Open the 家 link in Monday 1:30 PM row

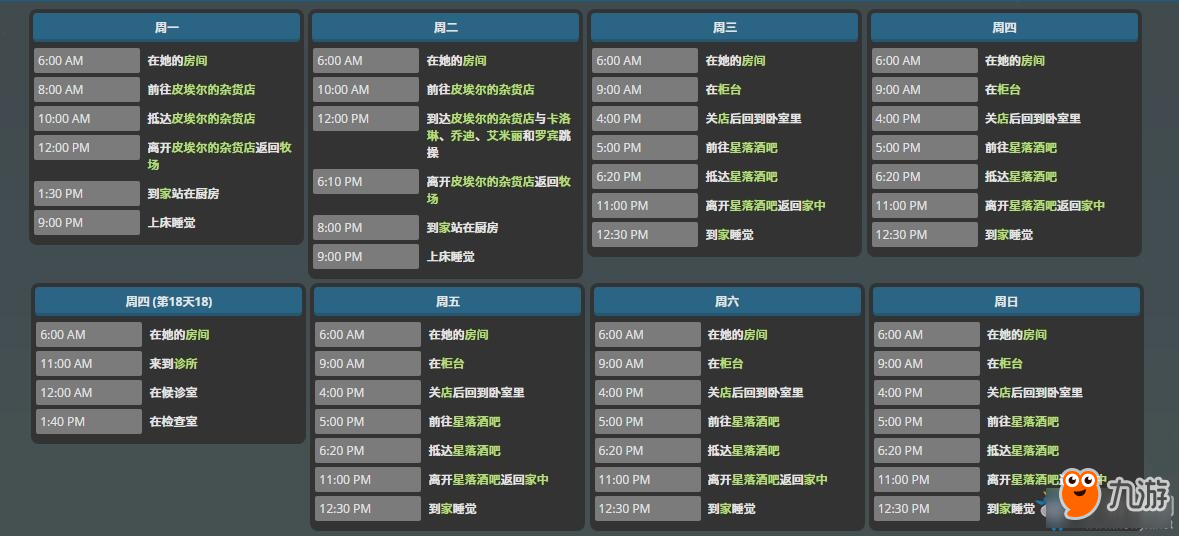pyautogui.click(x=166, y=193)
